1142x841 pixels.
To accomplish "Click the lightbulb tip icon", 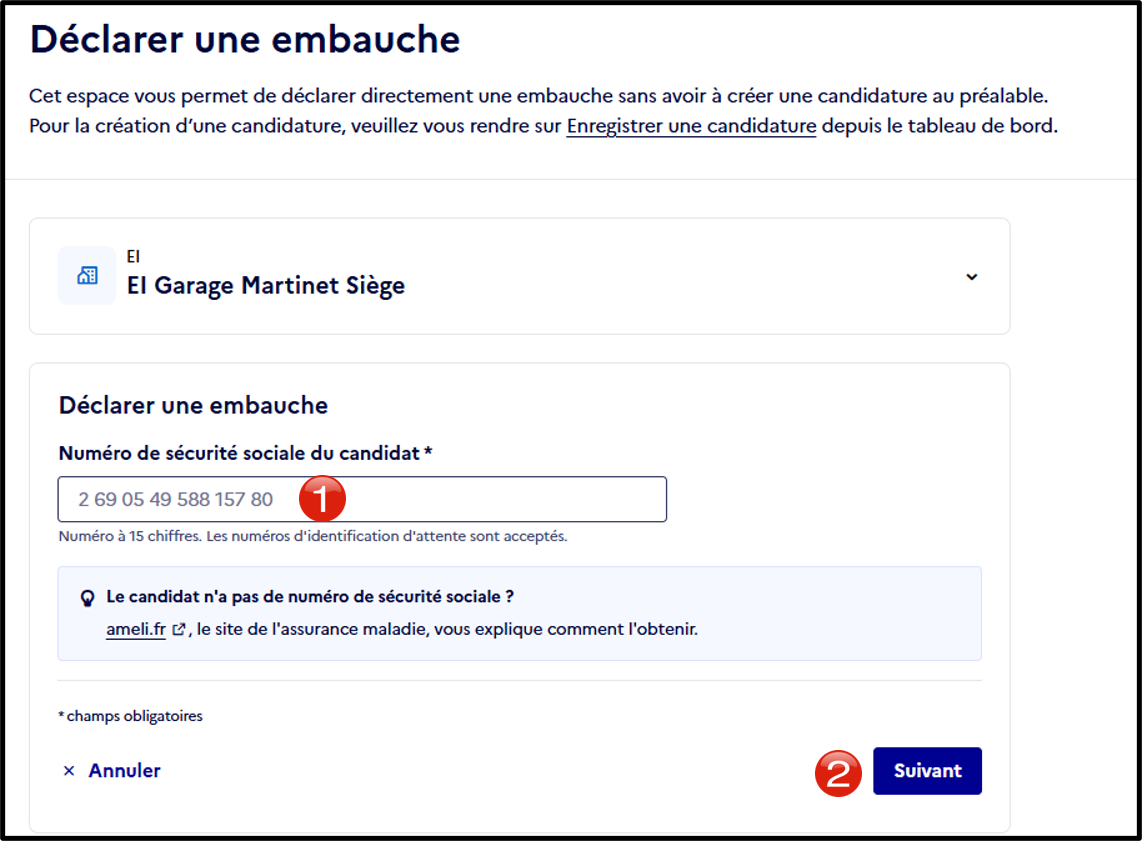I will [87, 599].
